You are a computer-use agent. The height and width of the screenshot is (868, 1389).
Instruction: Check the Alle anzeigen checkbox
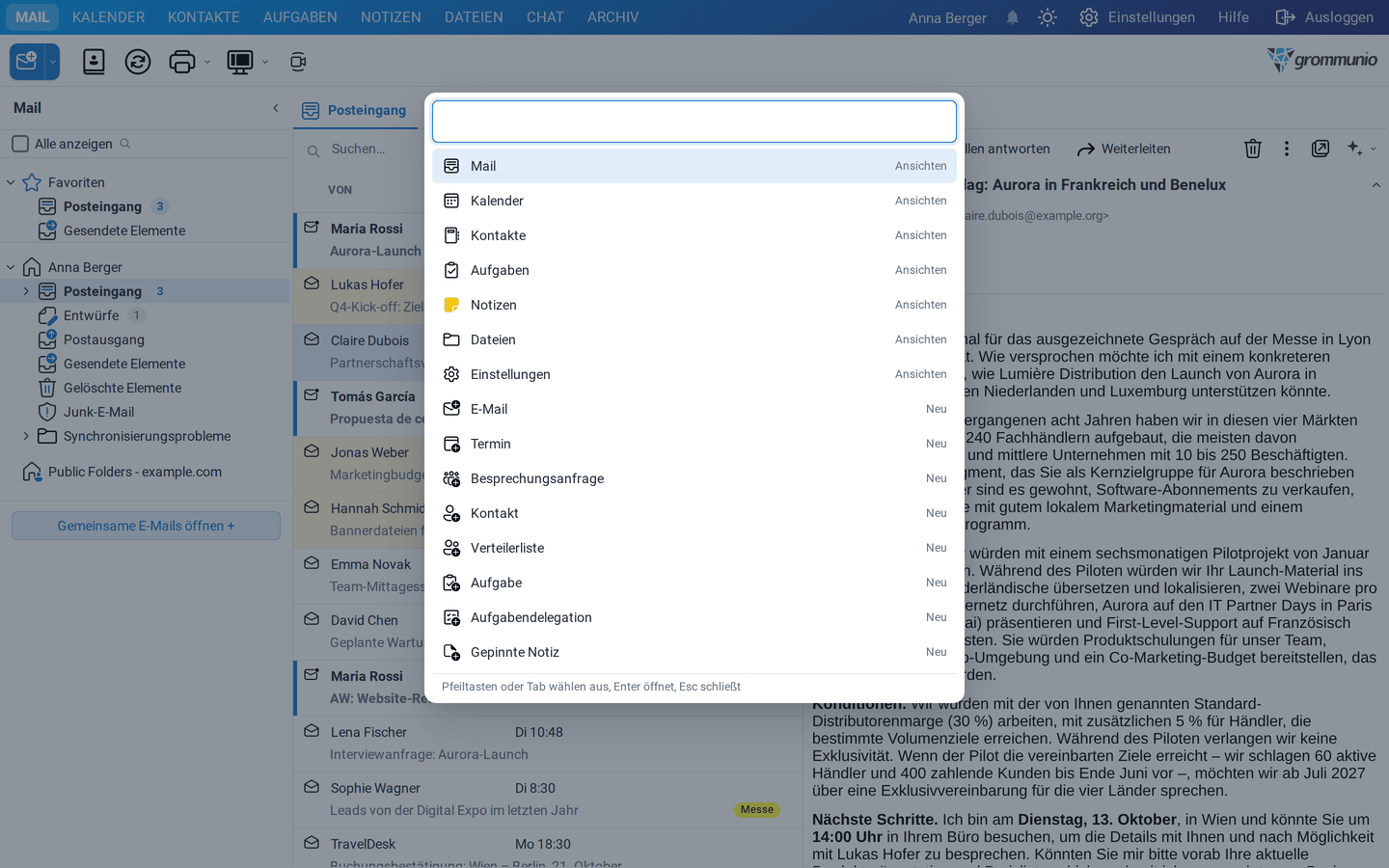point(20,144)
